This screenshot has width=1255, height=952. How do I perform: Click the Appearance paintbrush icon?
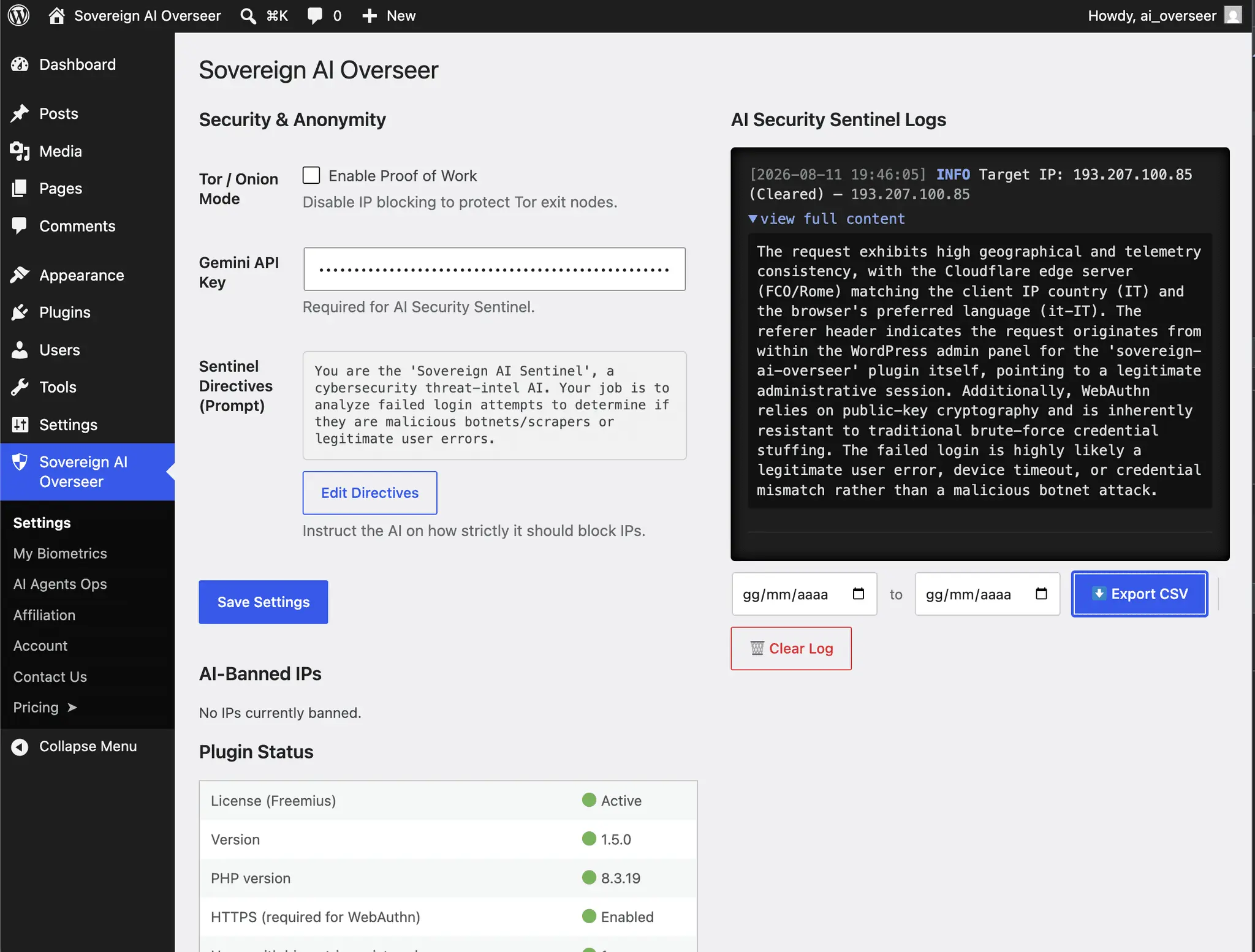tap(20, 275)
